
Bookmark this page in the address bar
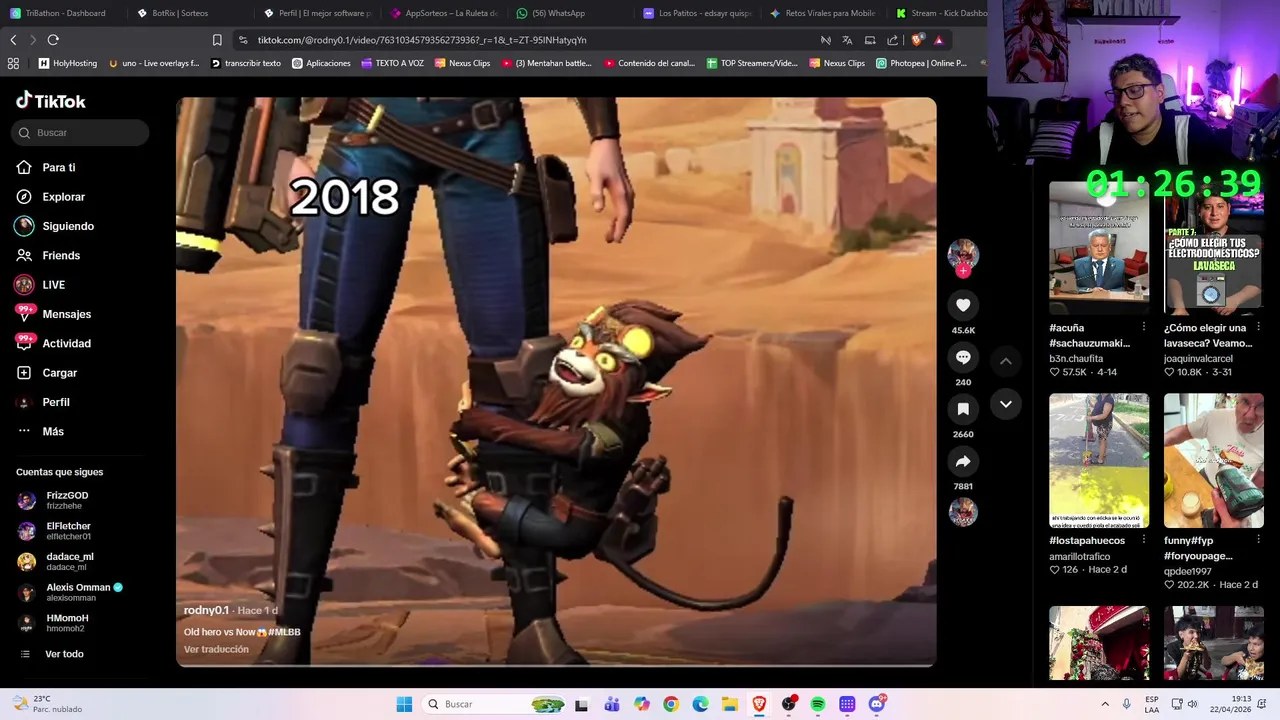(x=217, y=40)
